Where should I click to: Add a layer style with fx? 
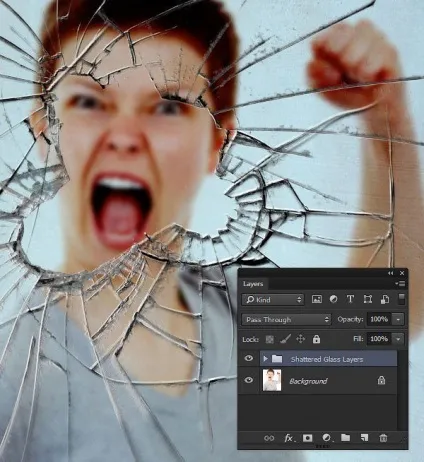pos(289,438)
